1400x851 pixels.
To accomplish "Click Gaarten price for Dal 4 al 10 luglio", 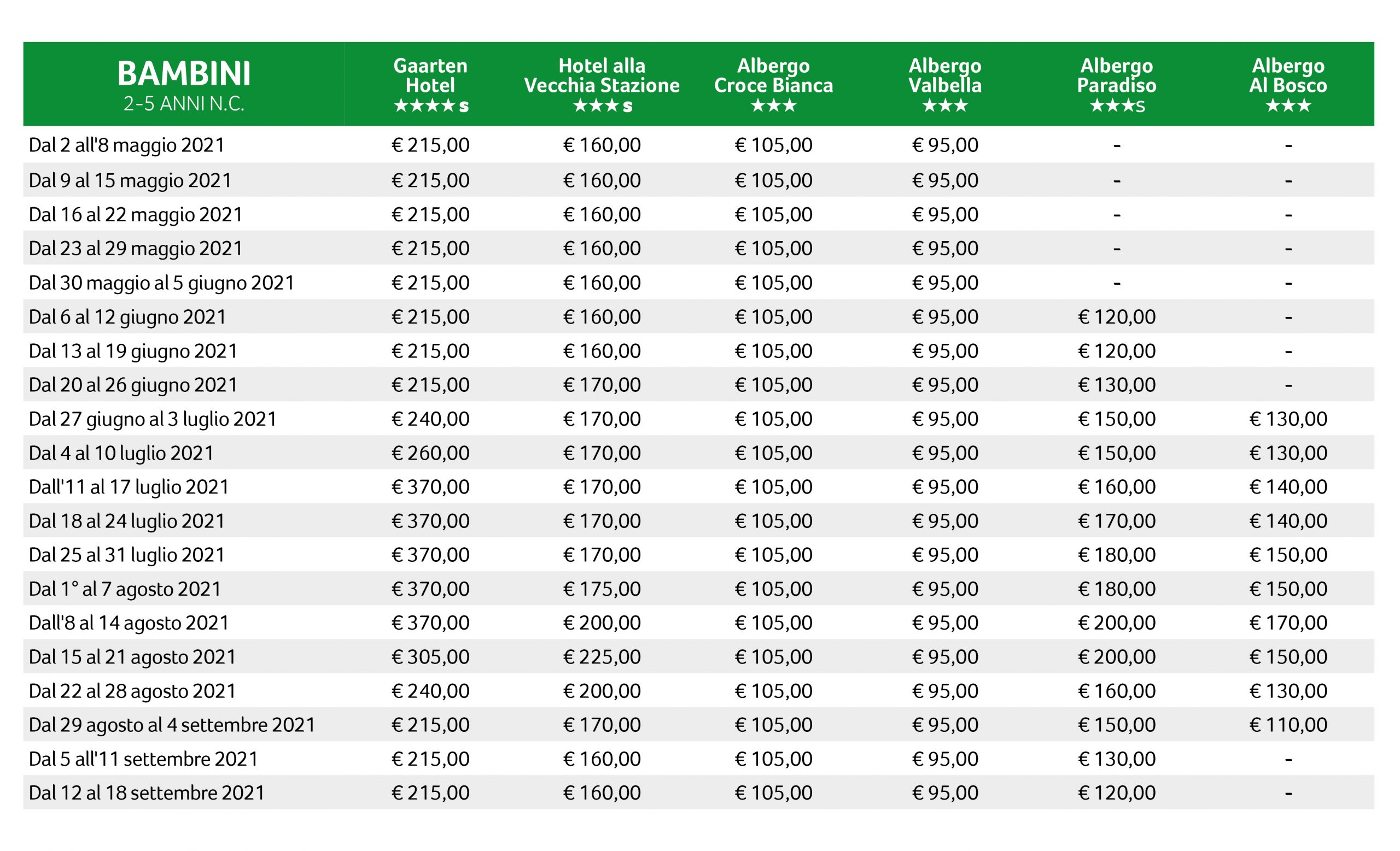I will pos(430,453).
